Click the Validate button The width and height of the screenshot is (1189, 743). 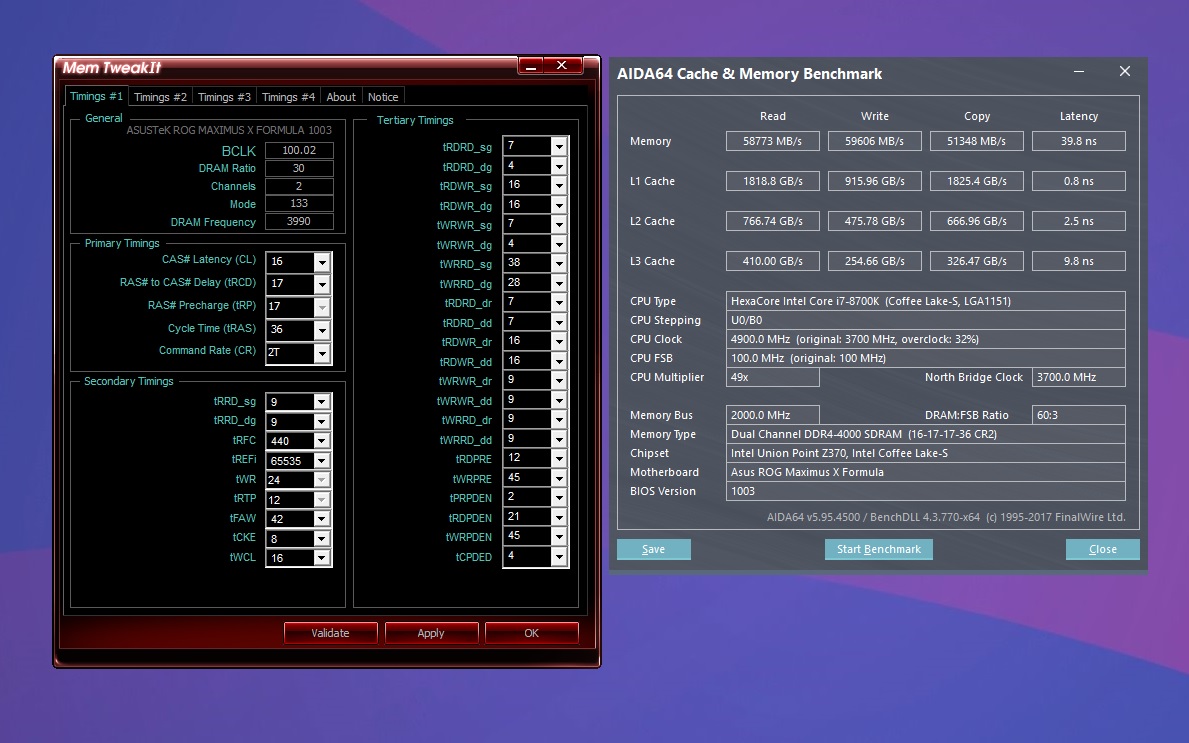[x=331, y=633]
